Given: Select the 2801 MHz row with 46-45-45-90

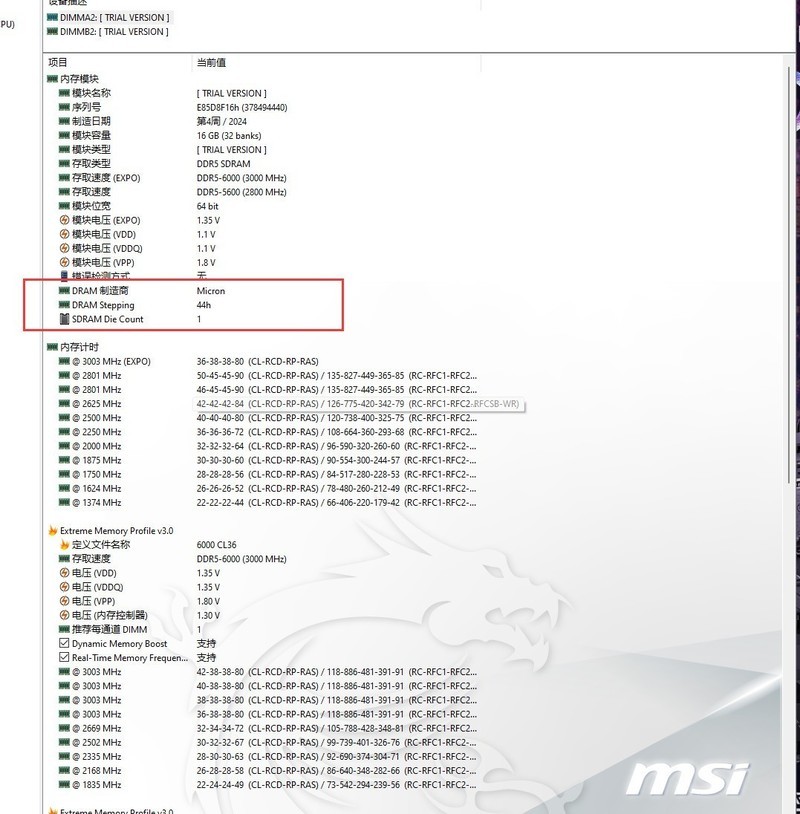Looking at the screenshot, I should (267, 389).
